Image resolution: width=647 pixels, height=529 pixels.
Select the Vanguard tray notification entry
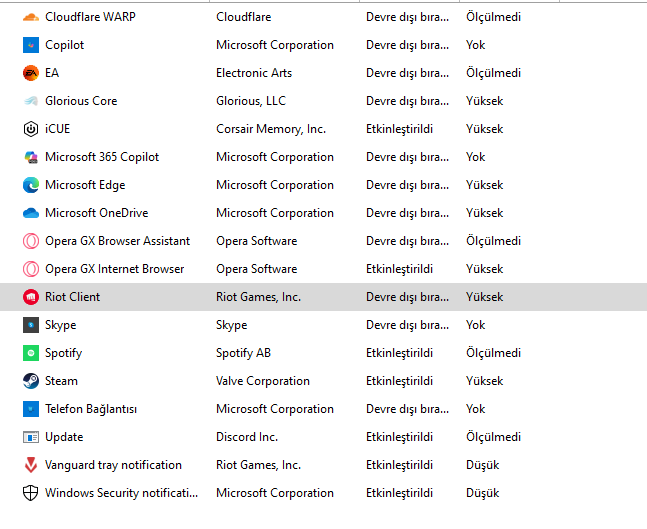coord(113,465)
